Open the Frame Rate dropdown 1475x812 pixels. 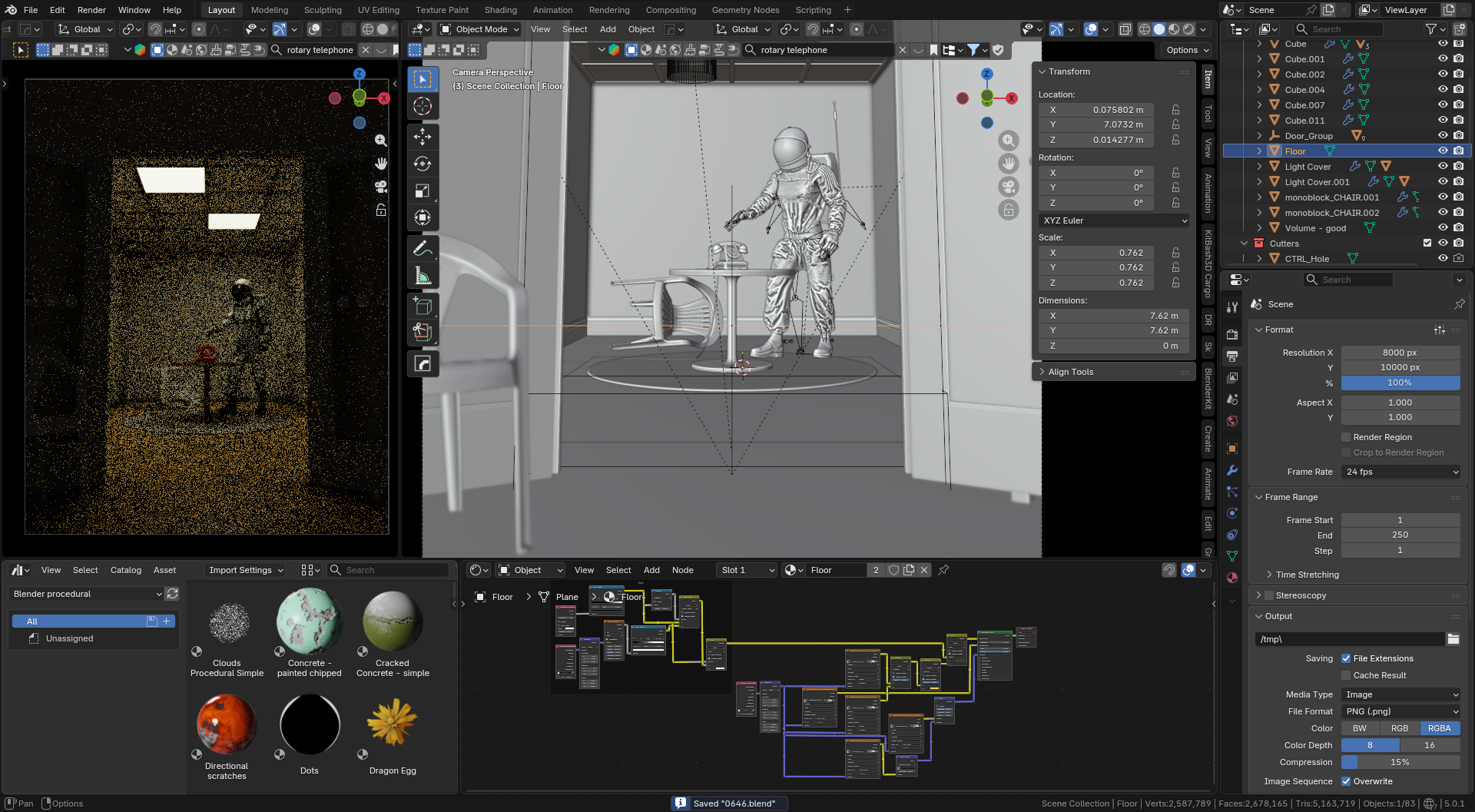(x=1400, y=472)
